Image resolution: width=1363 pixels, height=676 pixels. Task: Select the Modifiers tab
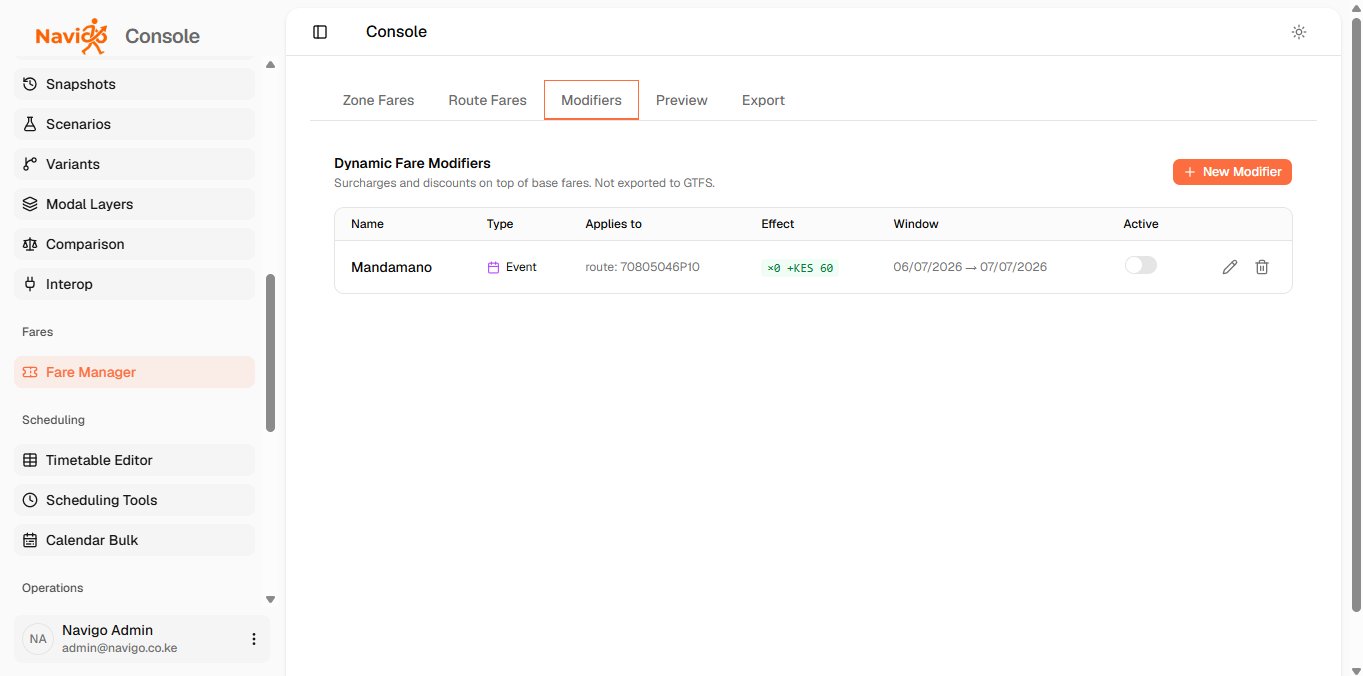coord(591,100)
